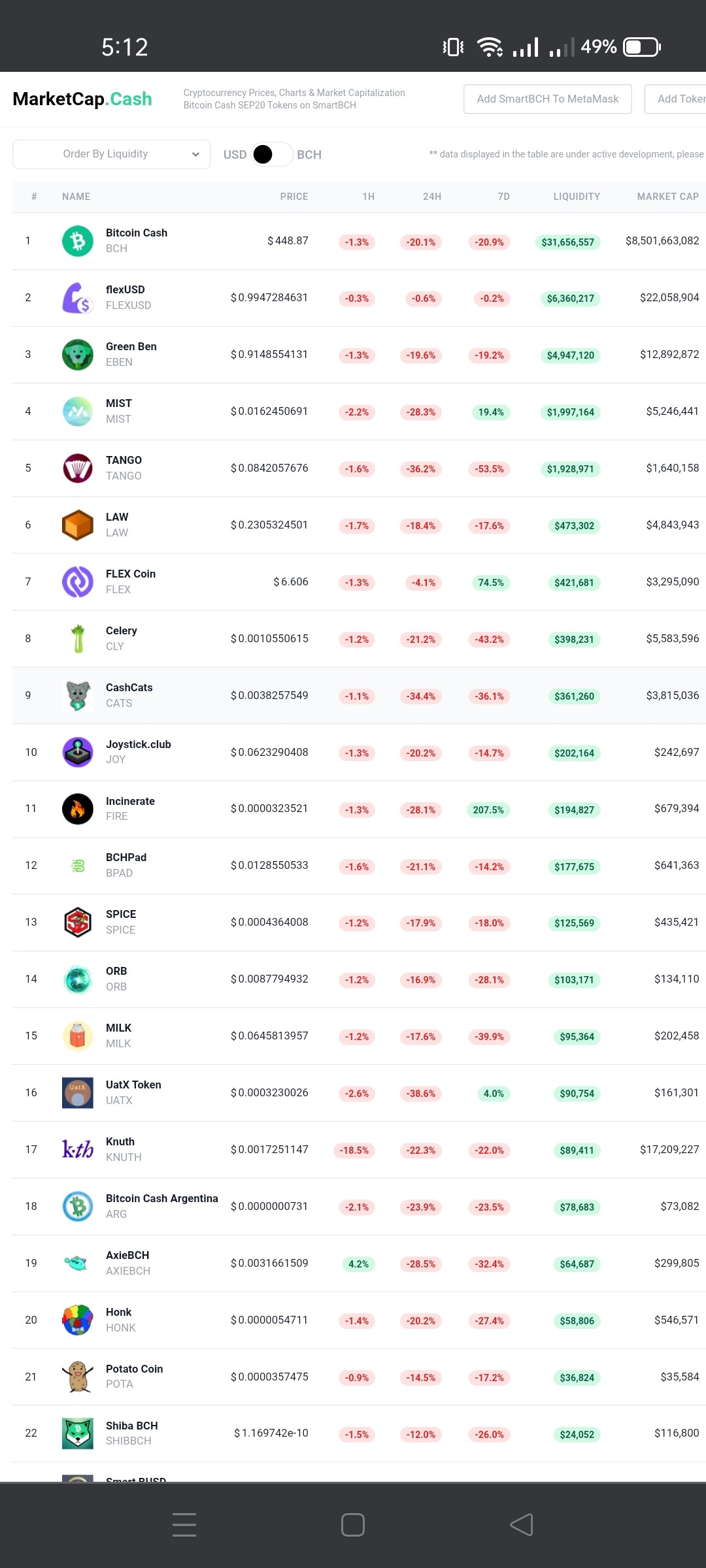Open the TANGO token logo

(78, 468)
